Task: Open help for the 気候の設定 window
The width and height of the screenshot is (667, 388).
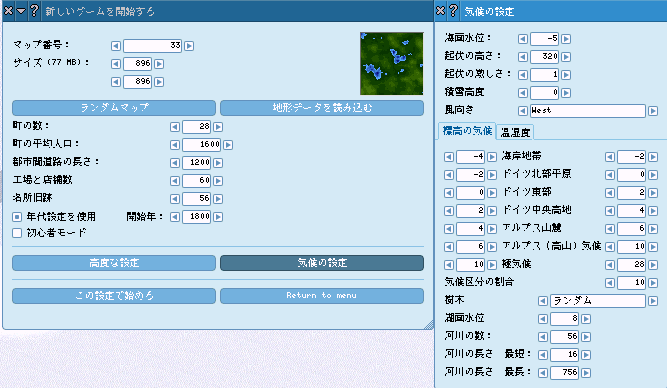Action: coord(453,10)
